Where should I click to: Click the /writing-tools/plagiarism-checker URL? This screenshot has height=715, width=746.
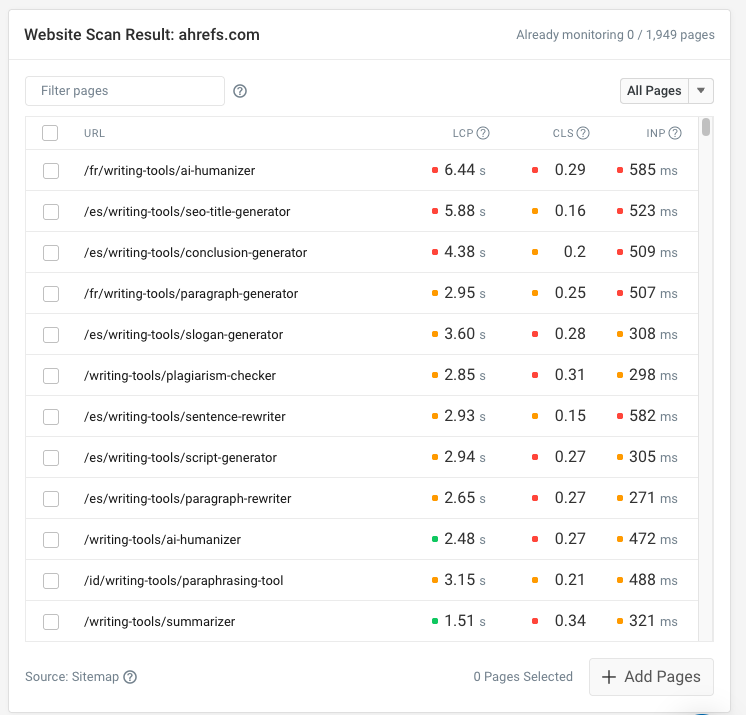[x=180, y=375]
